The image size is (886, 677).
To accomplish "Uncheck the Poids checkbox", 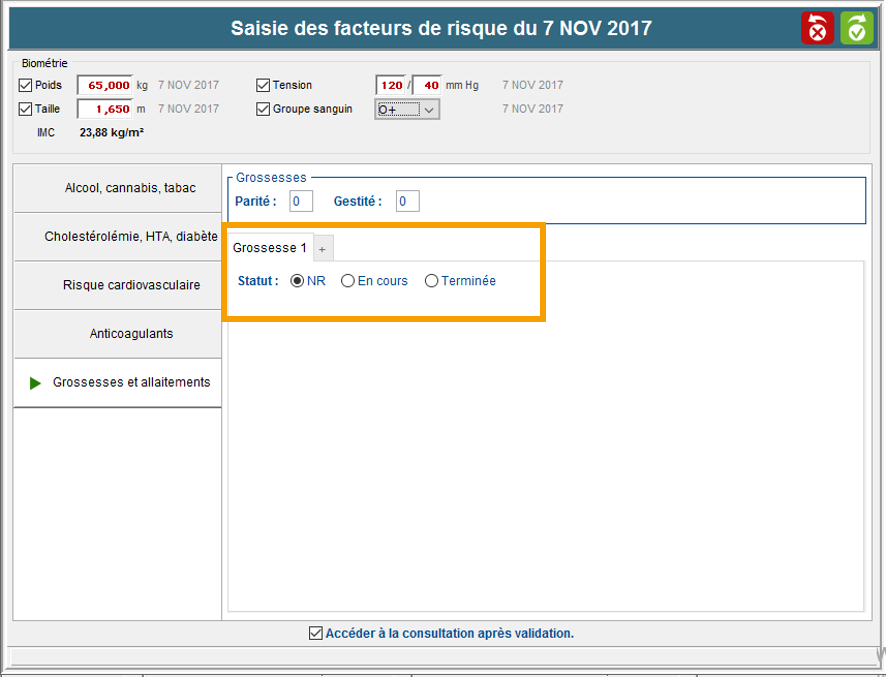I will click(x=26, y=85).
